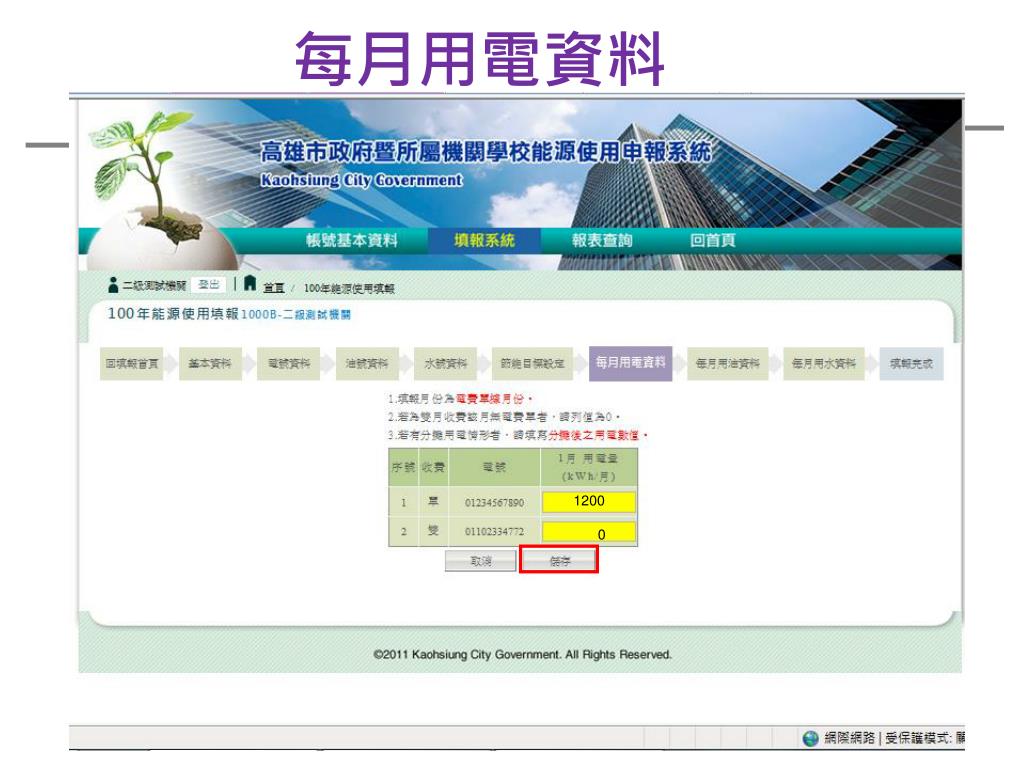Click the red text 分攤後之用電數值
This screenshot has height=768, width=1024.
594,435
